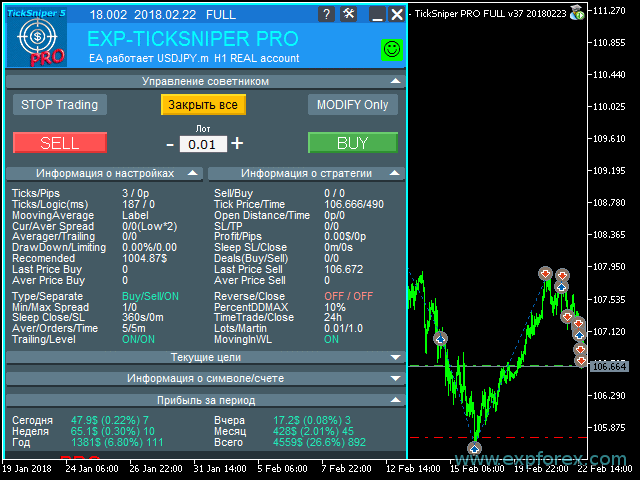Expand Информация о символе/счете arrow
This screenshot has height=480, width=640.
point(395,378)
